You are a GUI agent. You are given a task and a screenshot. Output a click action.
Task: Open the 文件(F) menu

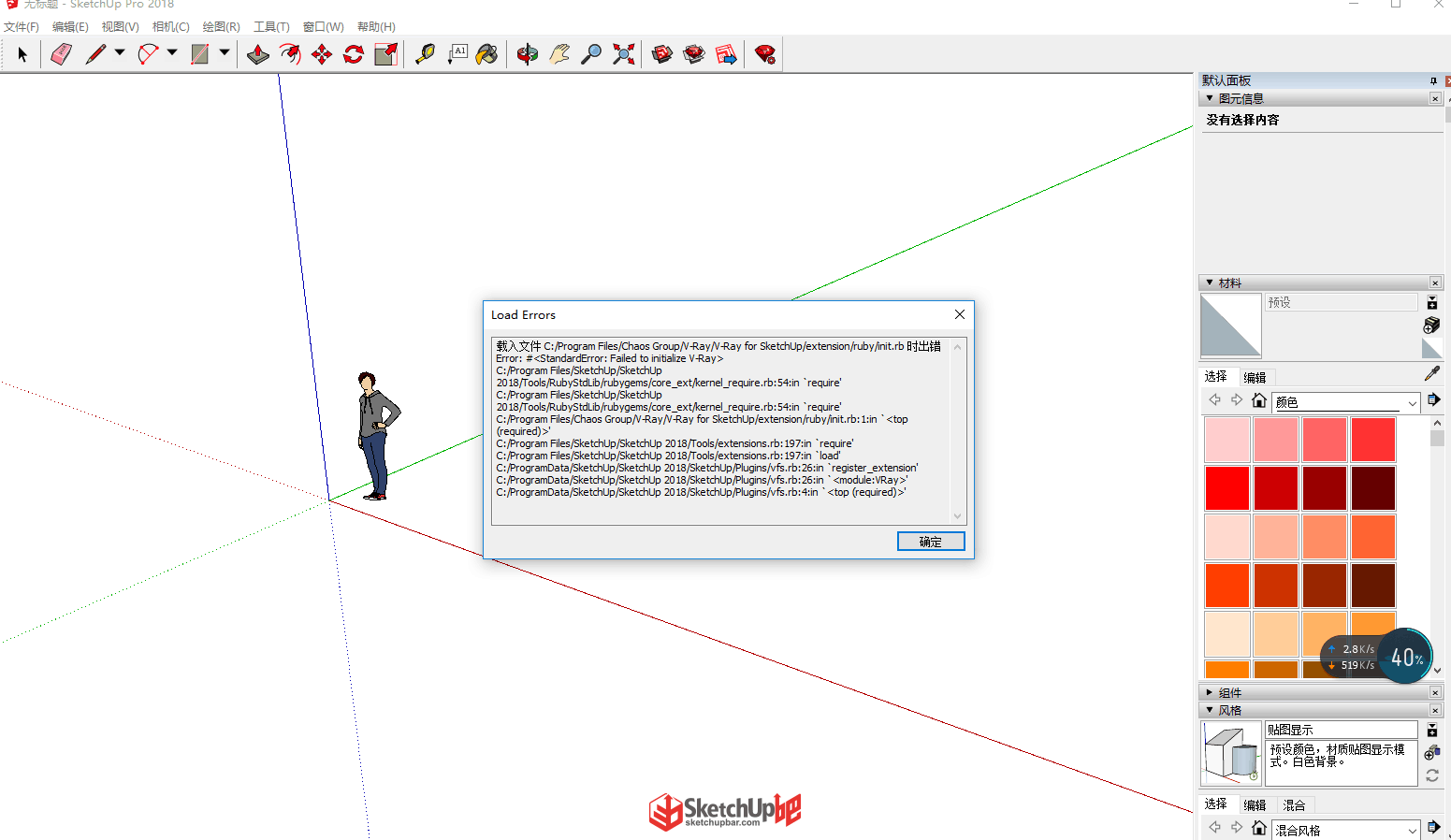[x=22, y=27]
